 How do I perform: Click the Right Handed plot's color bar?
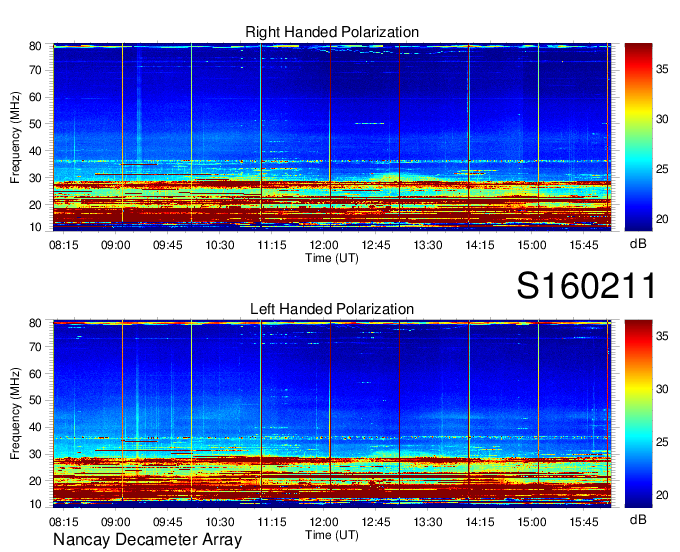coord(638,137)
